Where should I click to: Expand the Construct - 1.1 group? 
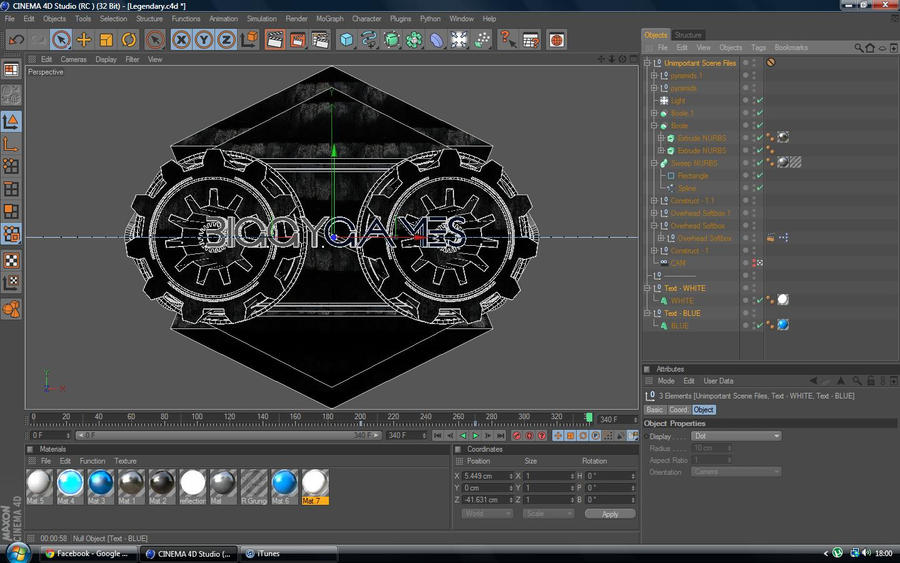tap(654, 200)
